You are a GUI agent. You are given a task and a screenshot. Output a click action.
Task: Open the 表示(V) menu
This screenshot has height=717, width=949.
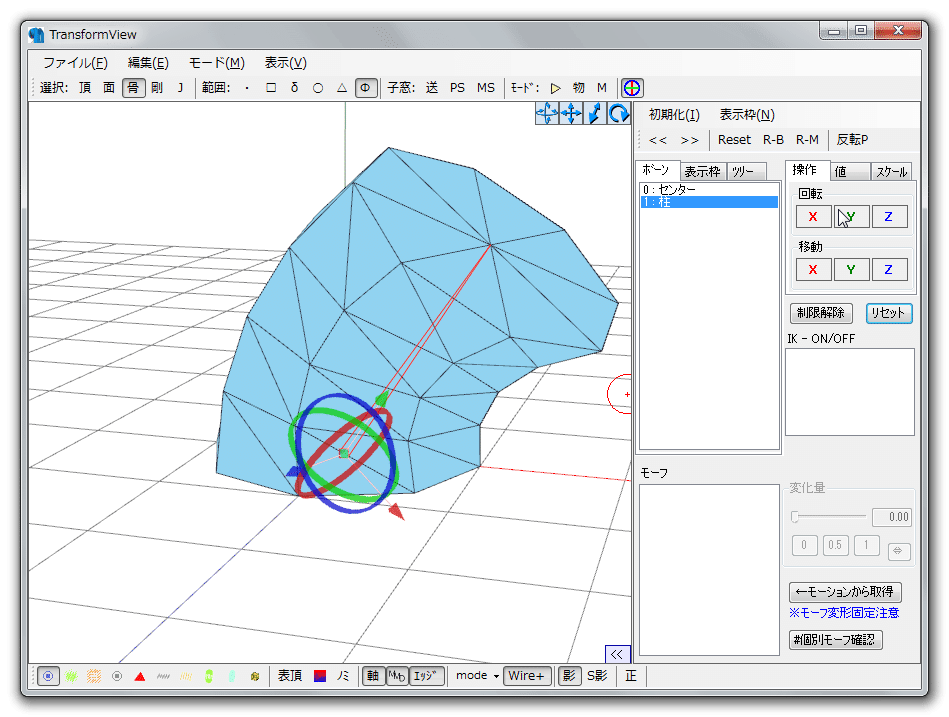(286, 63)
